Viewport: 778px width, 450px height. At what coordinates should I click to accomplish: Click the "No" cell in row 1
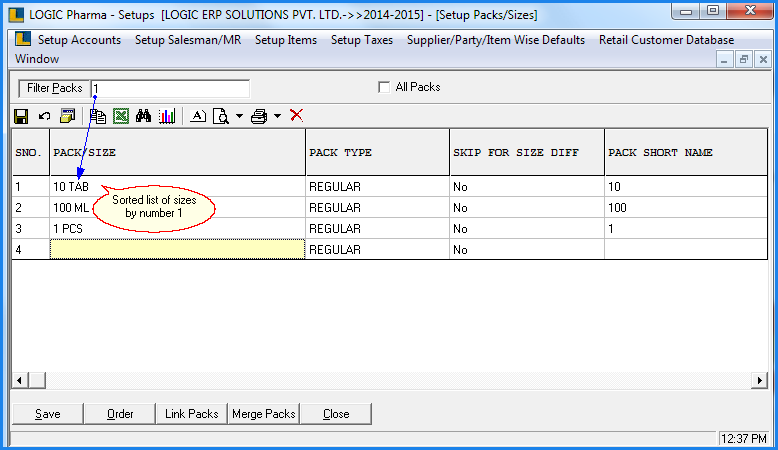pos(527,187)
